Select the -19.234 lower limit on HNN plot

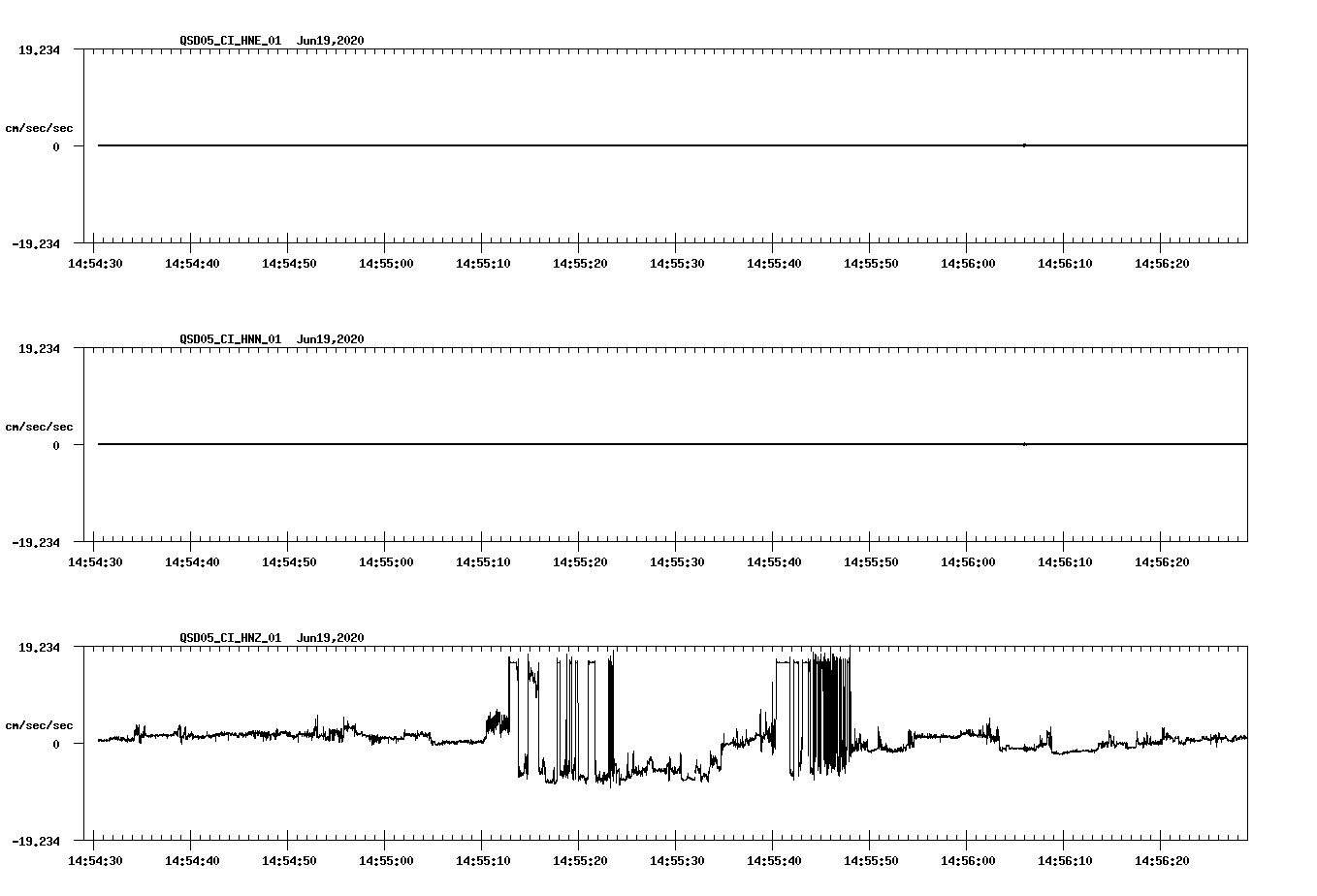click(36, 543)
